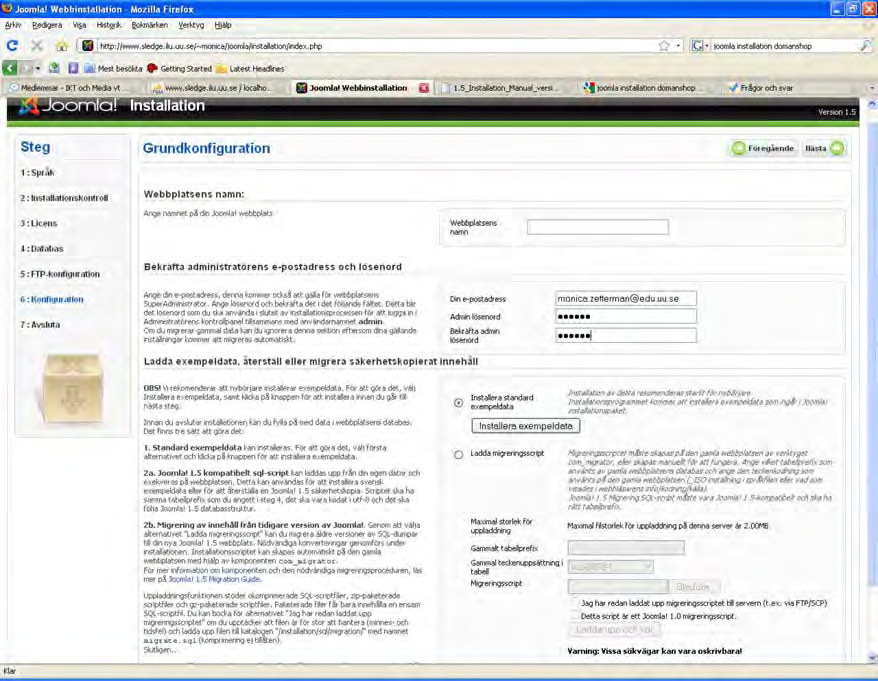Open the Hjälp menu

(223, 25)
